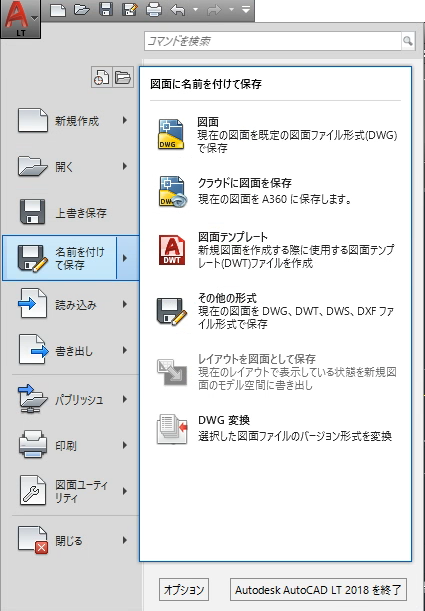
Task: Click the パブリッシュ network folder icon
Action: point(33,399)
